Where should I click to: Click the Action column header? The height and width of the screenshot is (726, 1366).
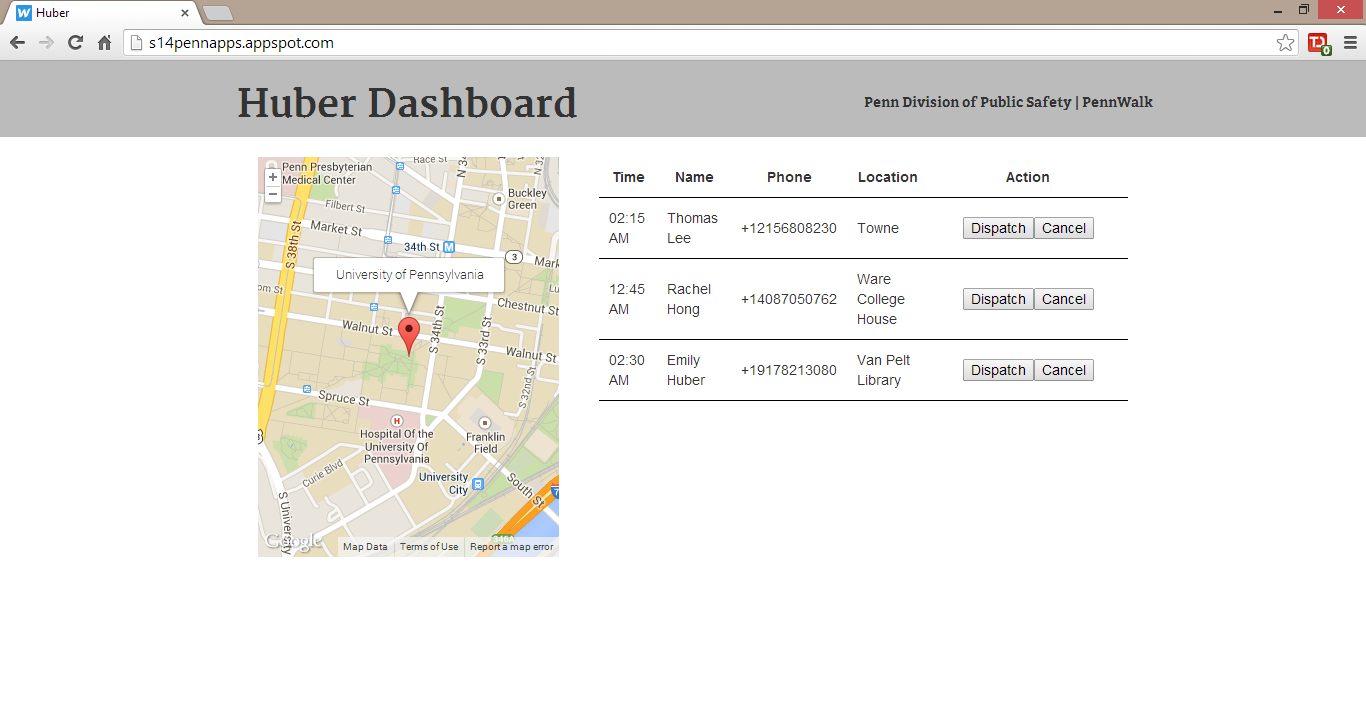[x=1027, y=177]
